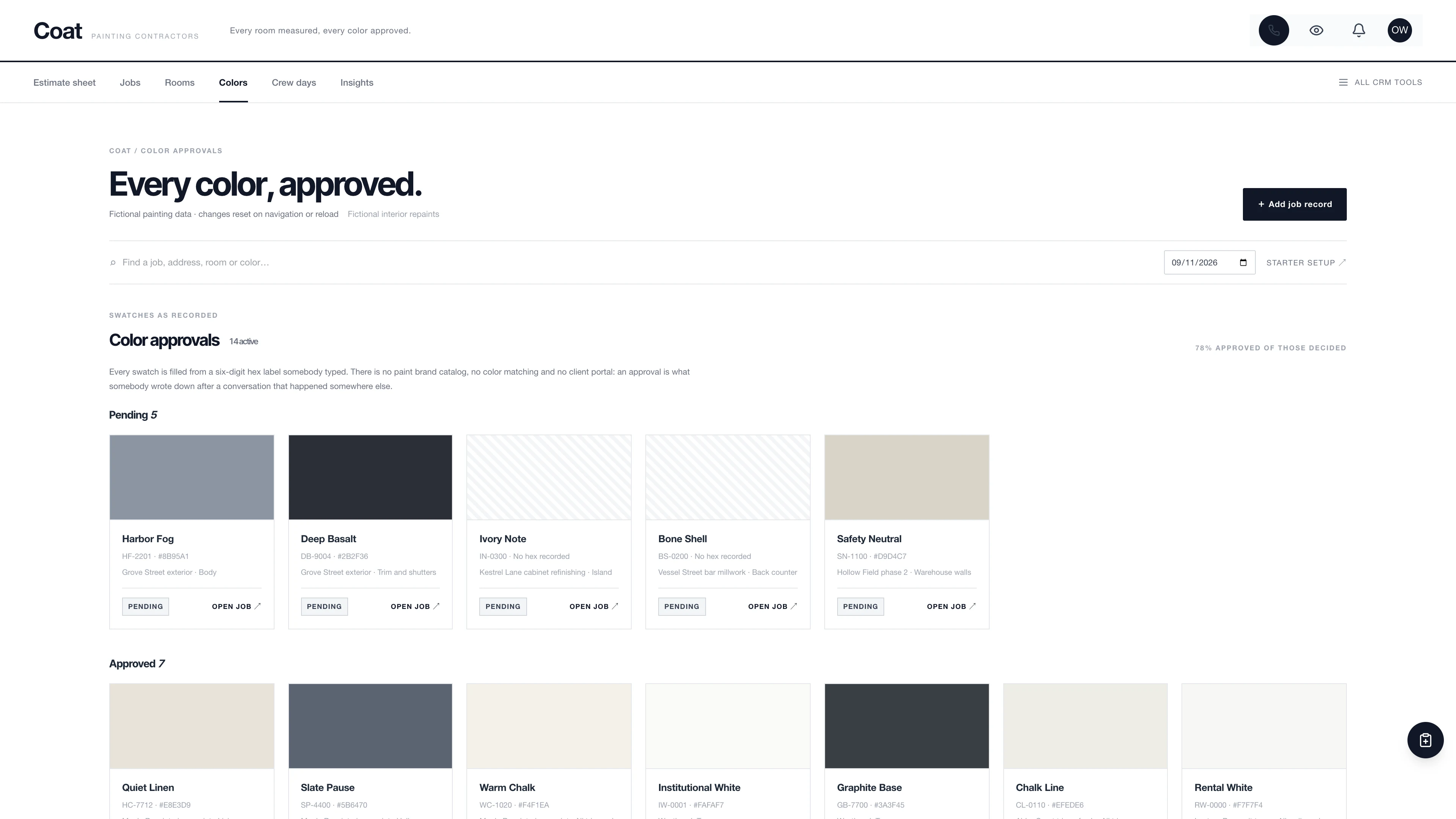
Task: Click the PENDING badge on Harbor Fog
Action: coord(145,607)
